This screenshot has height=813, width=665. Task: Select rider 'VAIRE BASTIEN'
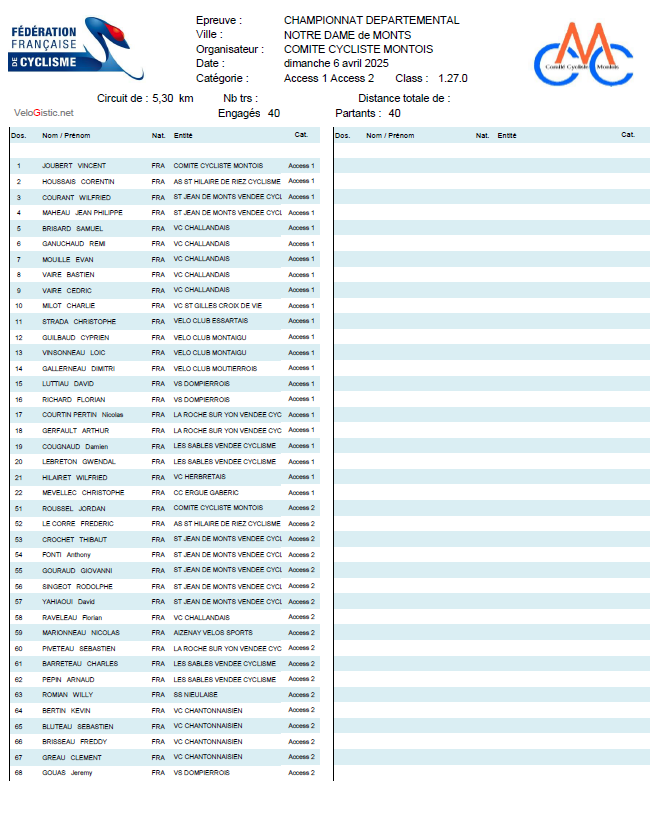click(x=68, y=275)
